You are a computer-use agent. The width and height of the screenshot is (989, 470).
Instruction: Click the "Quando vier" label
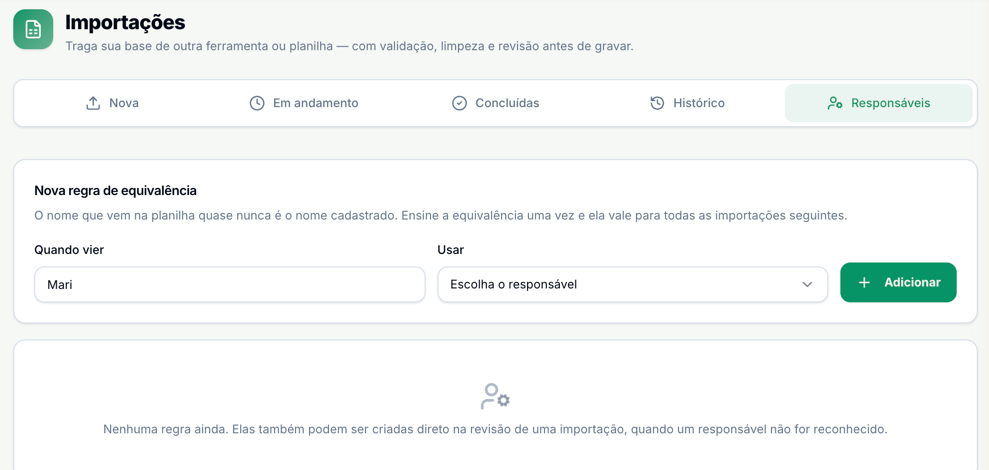[69, 250]
